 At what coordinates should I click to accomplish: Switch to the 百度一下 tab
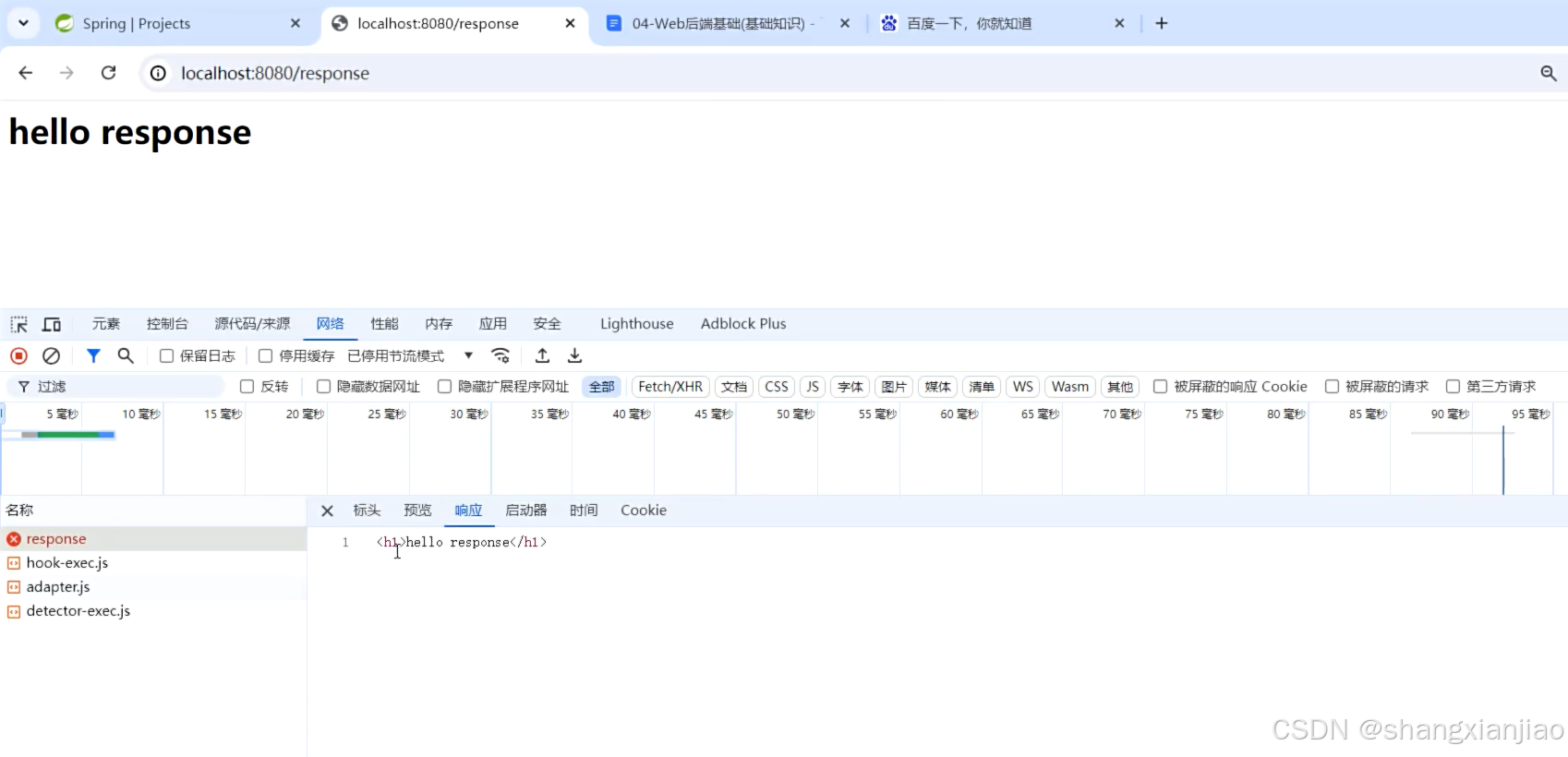[x=1002, y=23]
